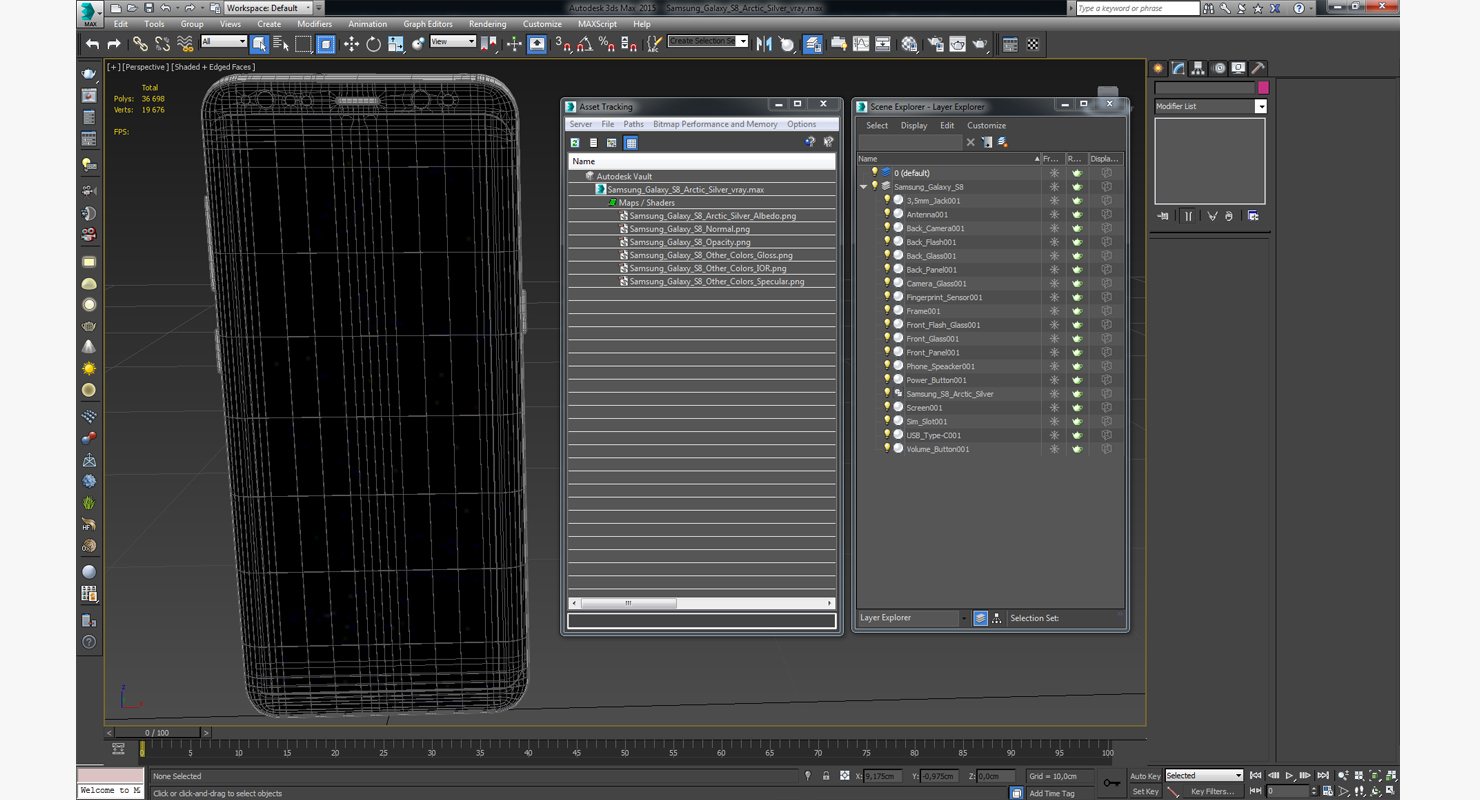Pick the Select and Rotate tool
Screen dimensions: 1480x800
pos(373,44)
